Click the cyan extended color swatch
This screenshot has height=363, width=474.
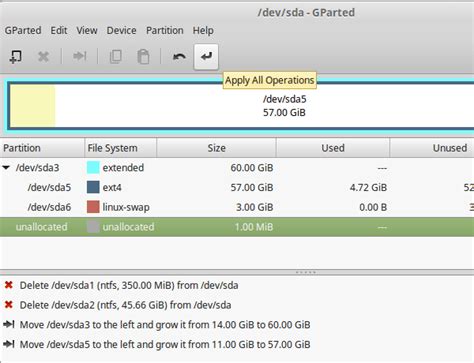tap(93, 168)
